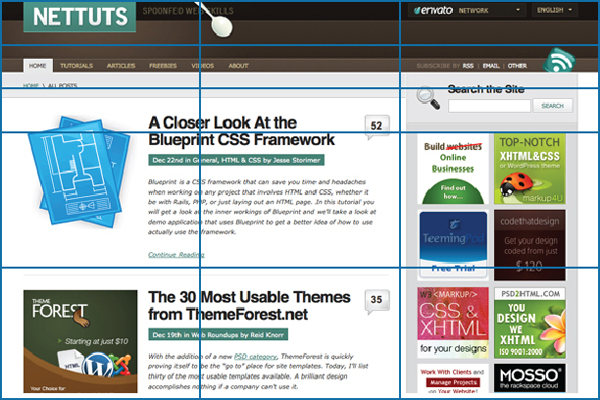600x400 pixels.
Task: Click the green RSS feed icon
Action: (559, 60)
